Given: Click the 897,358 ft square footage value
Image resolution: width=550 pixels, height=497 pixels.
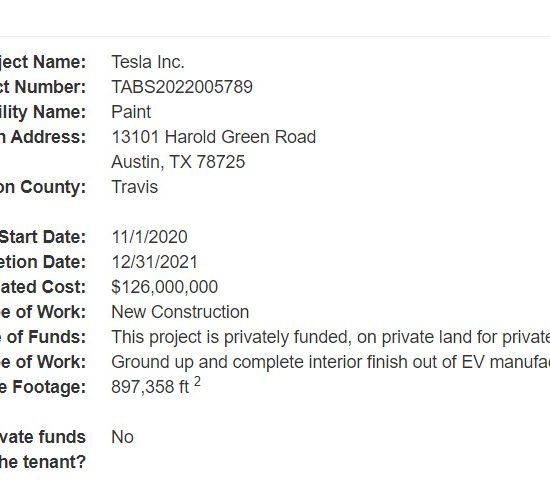Looking at the screenshot, I should click(156, 385).
